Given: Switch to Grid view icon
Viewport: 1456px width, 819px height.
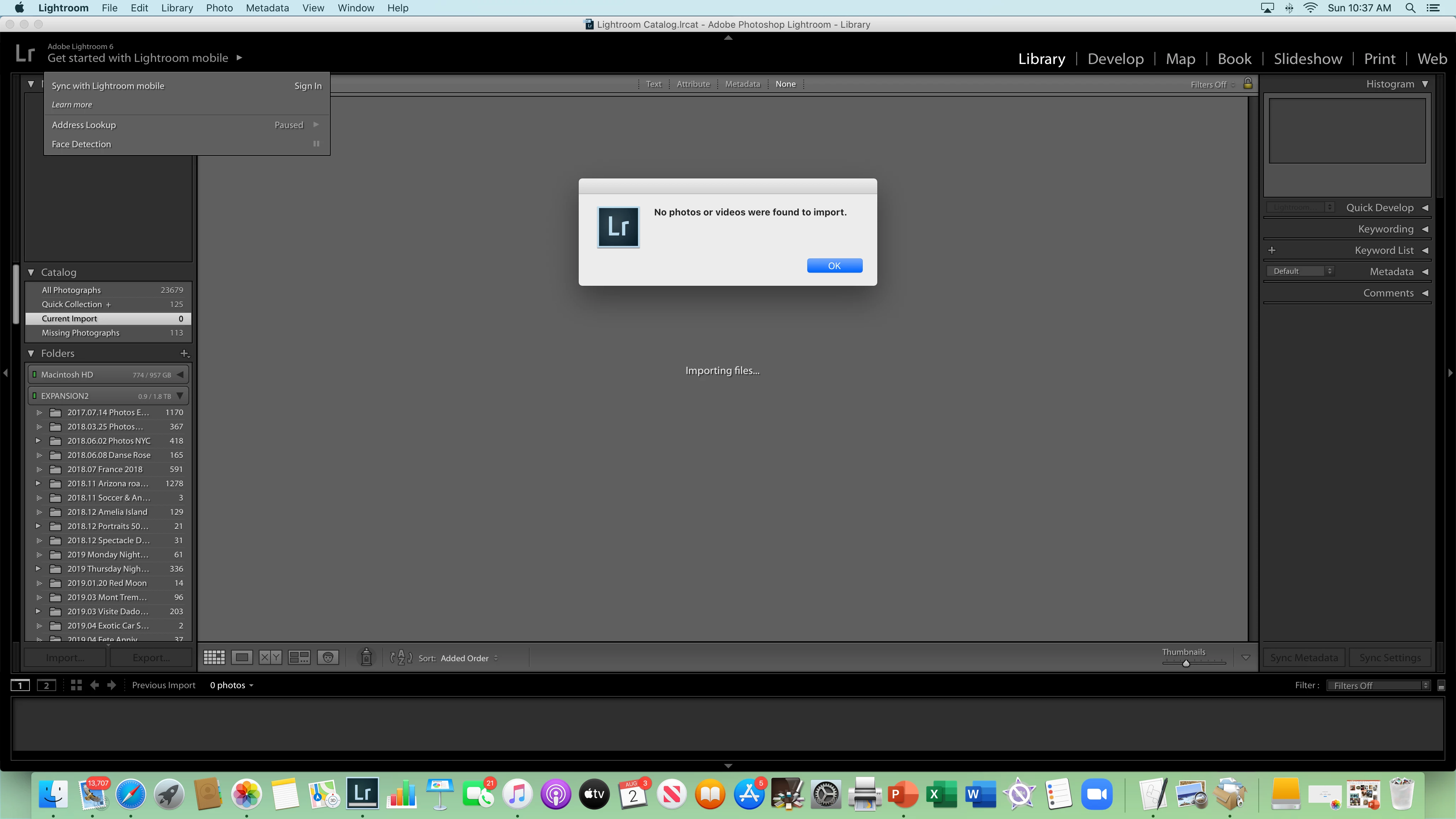Looking at the screenshot, I should coord(214,657).
